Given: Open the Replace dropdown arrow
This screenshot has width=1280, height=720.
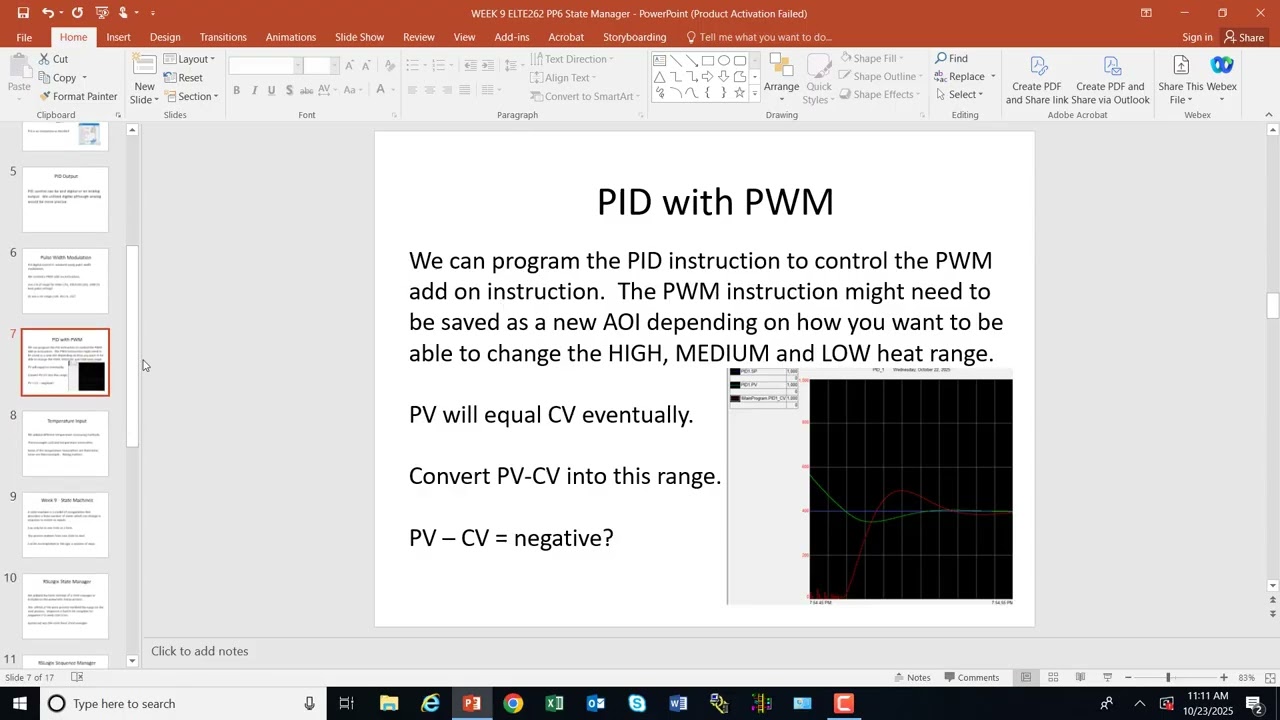Looking at the screenshot, I should [x=992, y=77].
